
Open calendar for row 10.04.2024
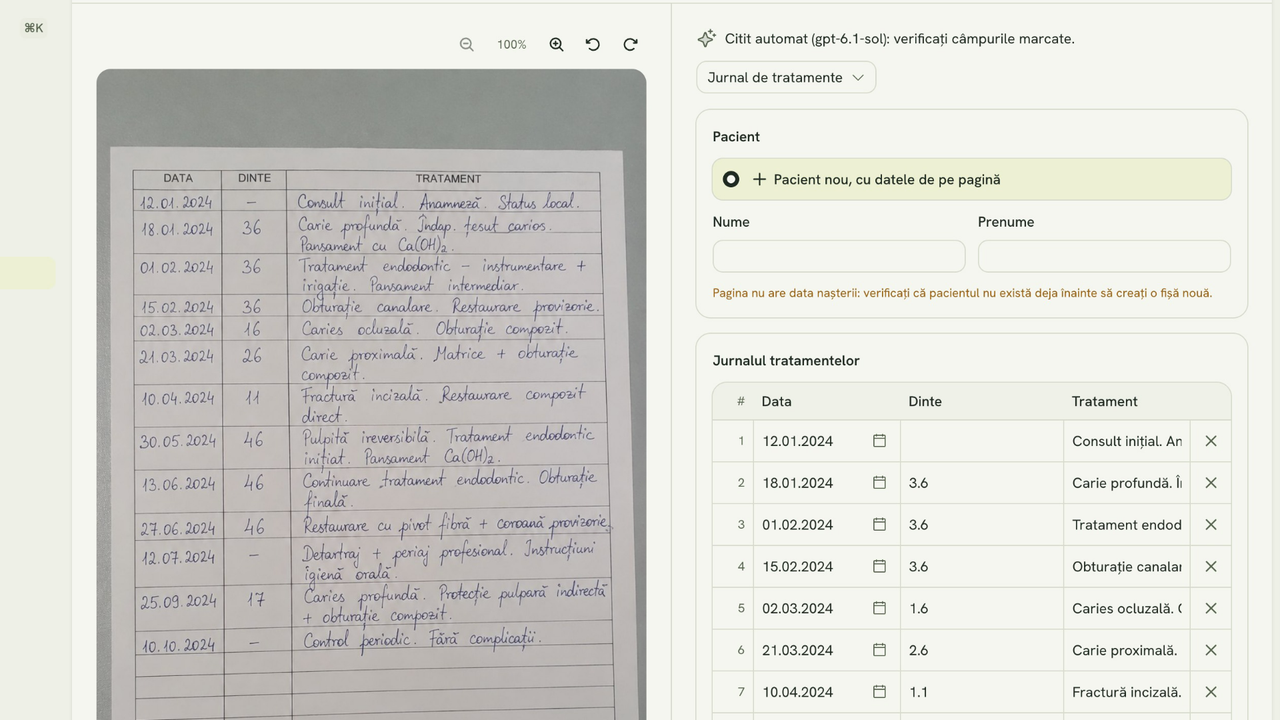pyautogui.click(x=879, y=692)
